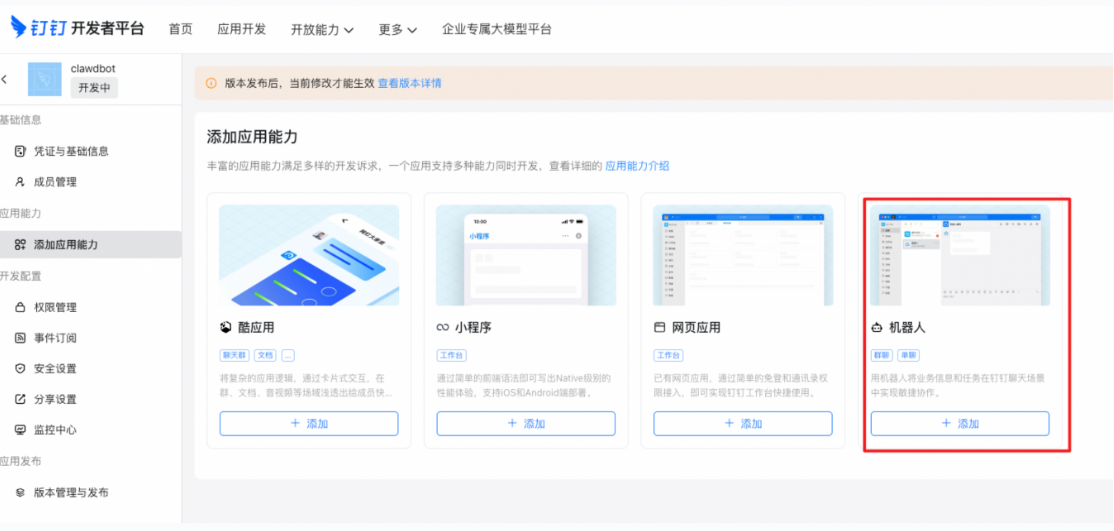Image resolution: width=1114 pixels, height=531 pixels.
Task: Go to the 首页 tab
Action: click(180, 29)
